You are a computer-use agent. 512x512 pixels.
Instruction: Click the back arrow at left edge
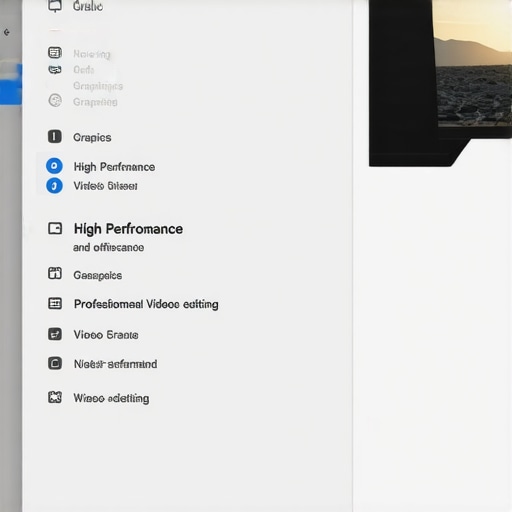click(6, 32)
